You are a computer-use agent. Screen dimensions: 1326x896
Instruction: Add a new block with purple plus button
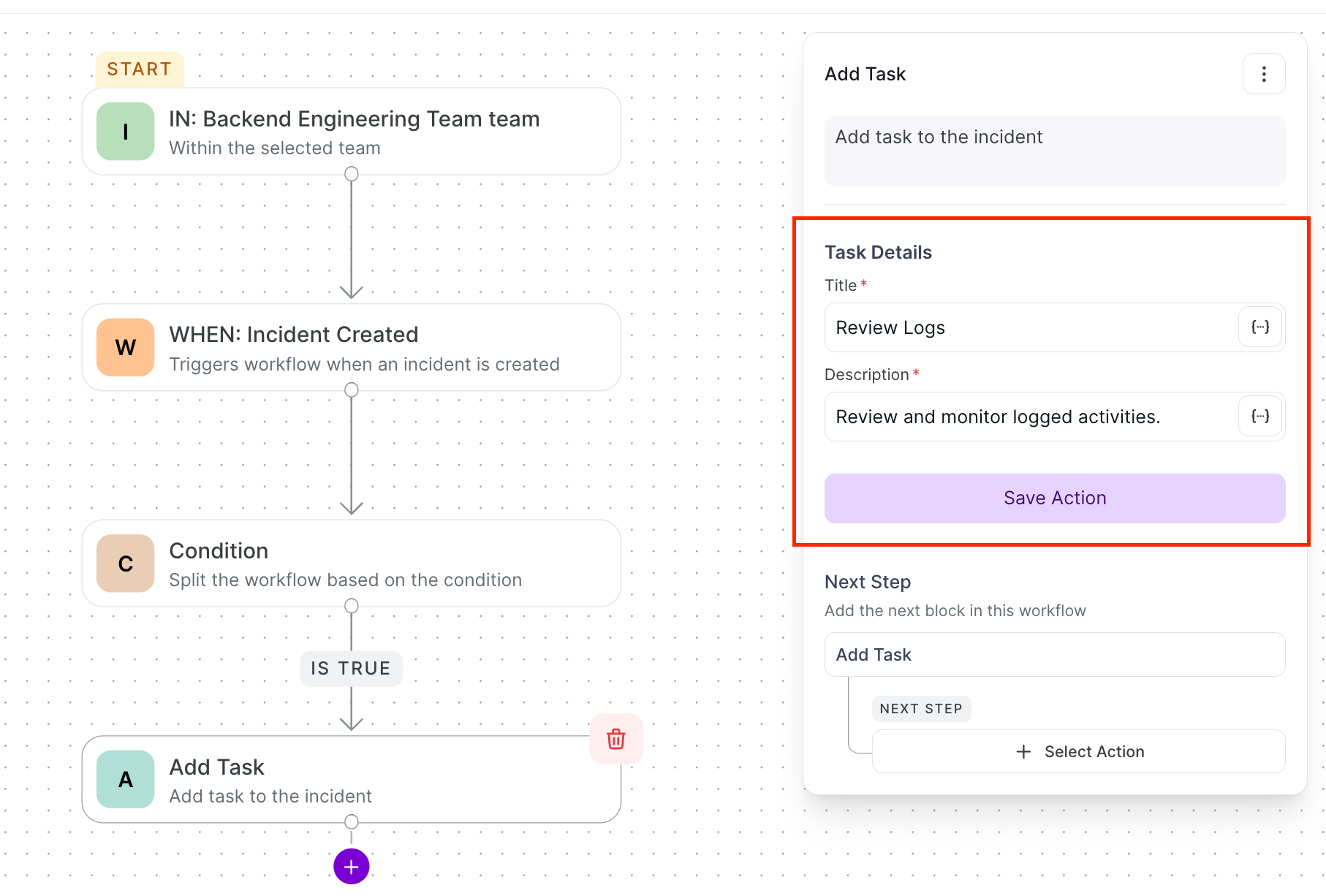[352, 867]
